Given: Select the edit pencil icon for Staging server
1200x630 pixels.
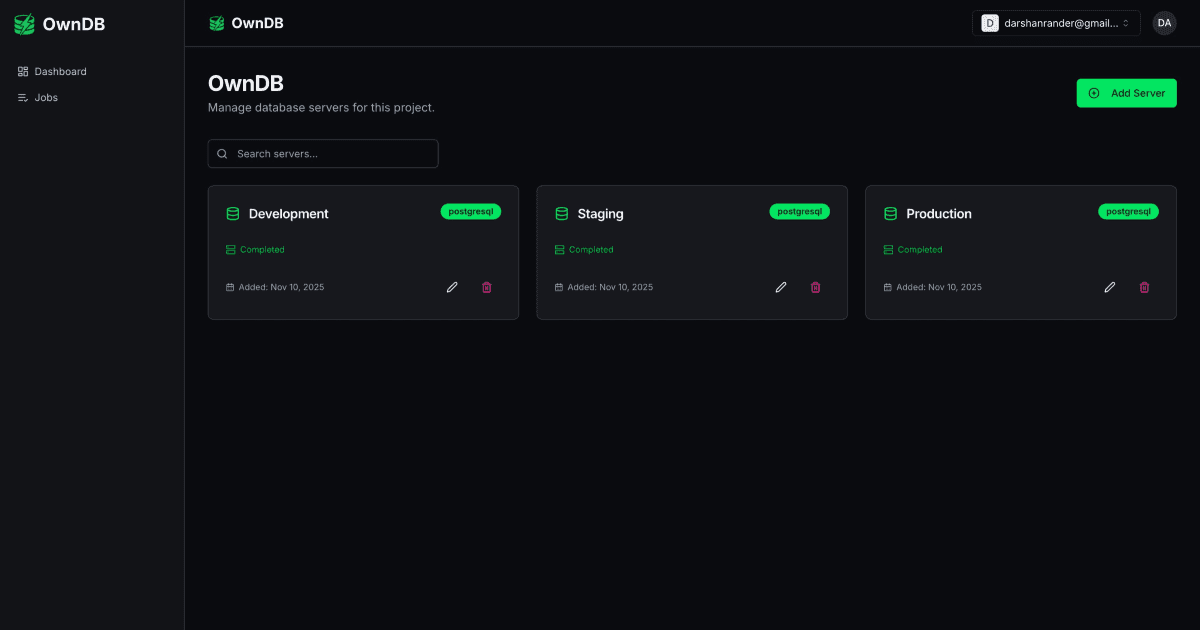Looking at the screenshot, I should (781, 287).
